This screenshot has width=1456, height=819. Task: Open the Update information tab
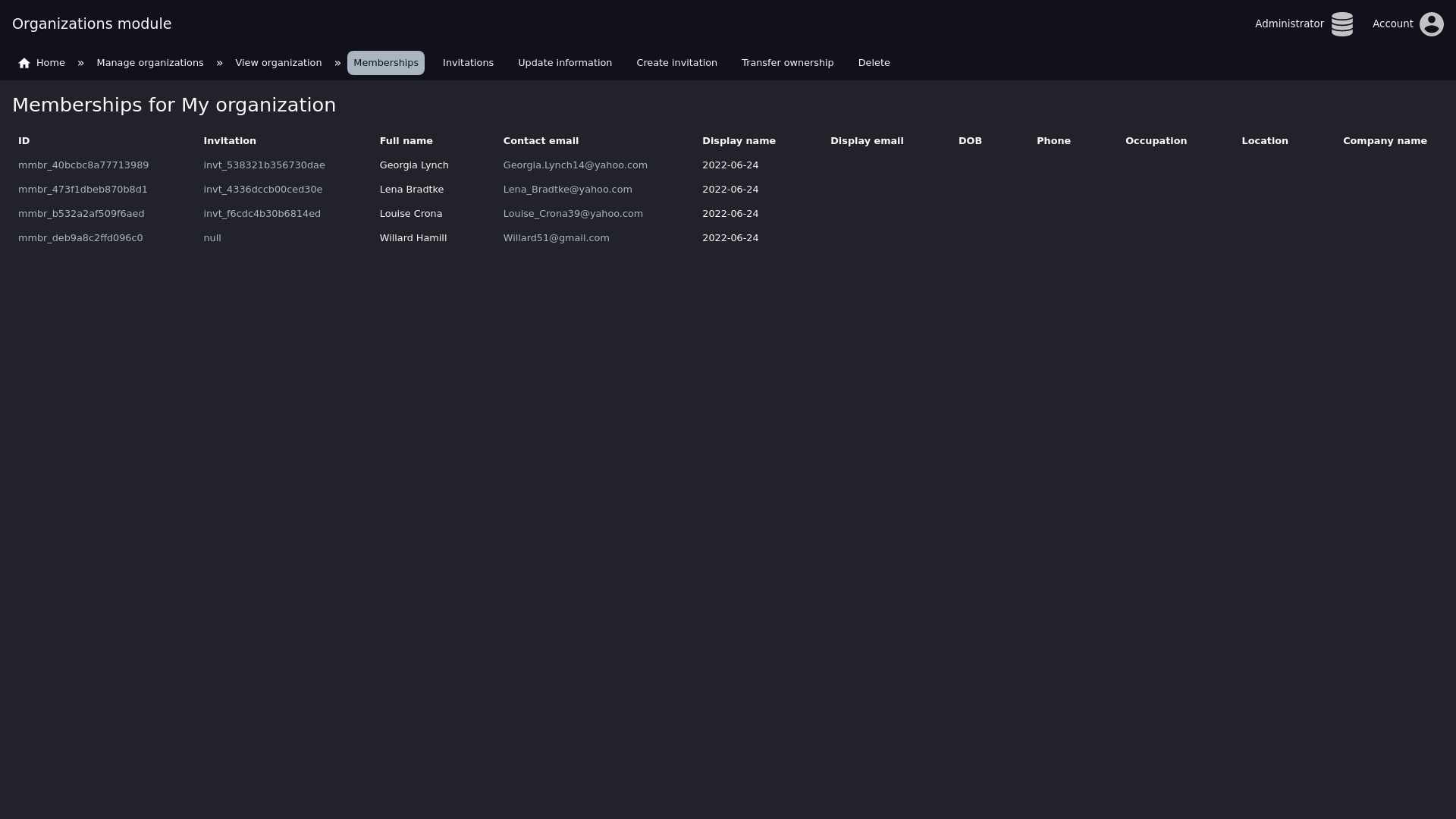point(564,63)
